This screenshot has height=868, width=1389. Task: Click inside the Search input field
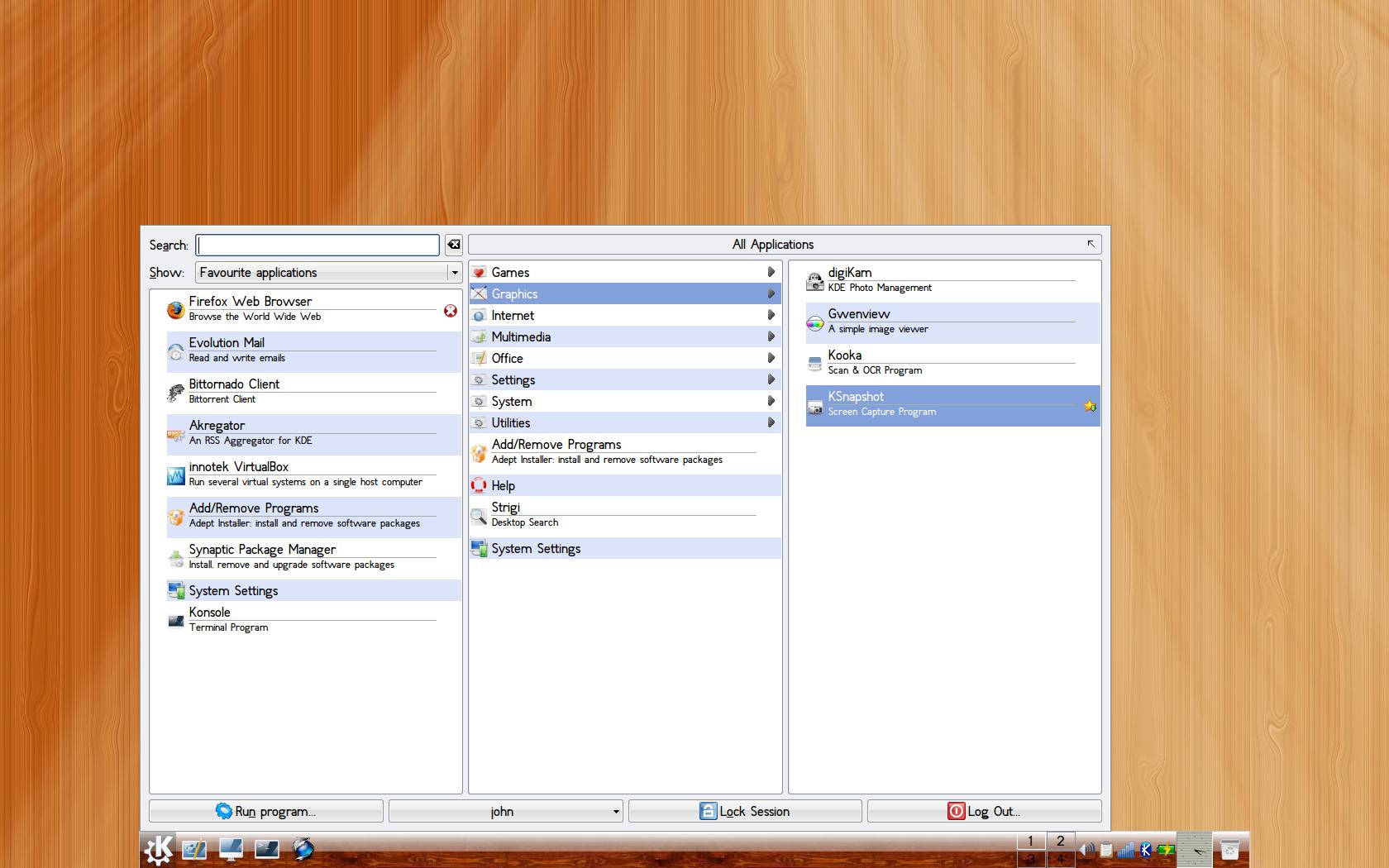tap(317, 245)
